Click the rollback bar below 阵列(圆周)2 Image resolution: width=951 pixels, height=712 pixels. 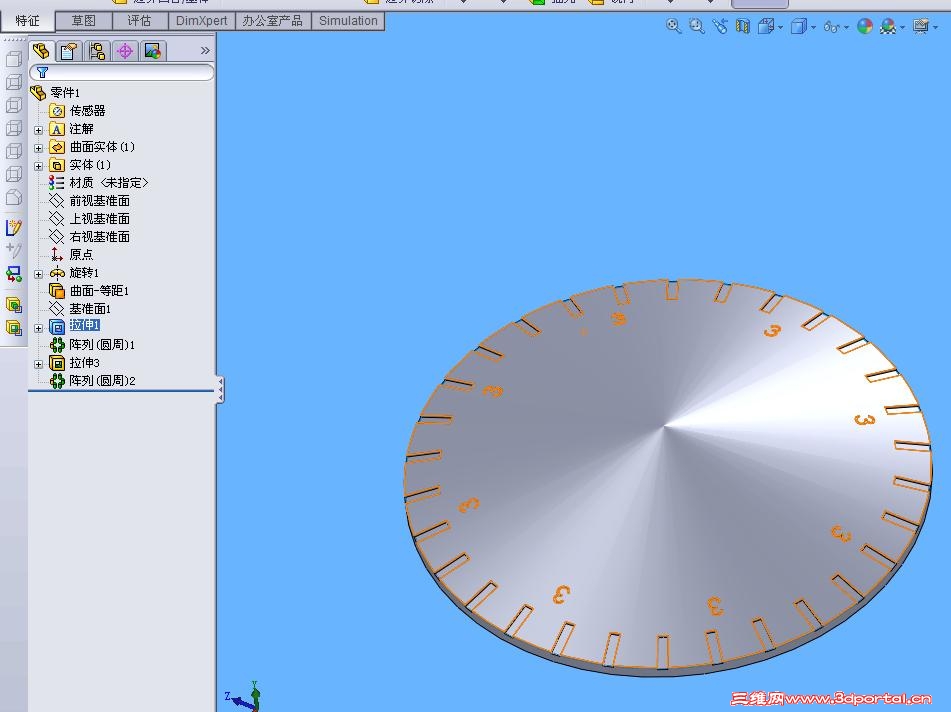point(121,391)
